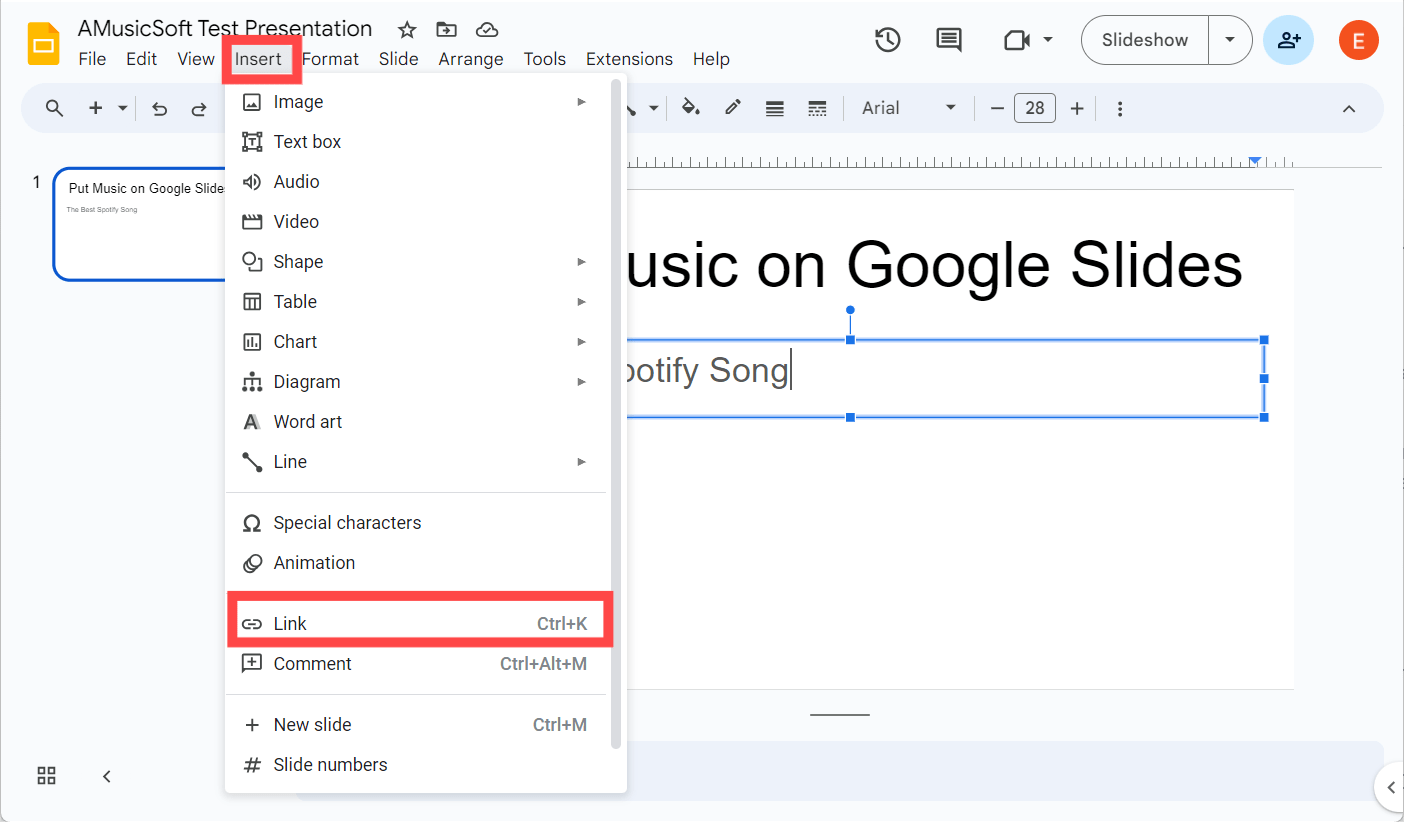Search the menus magnifier icon

tap(55, 108)
